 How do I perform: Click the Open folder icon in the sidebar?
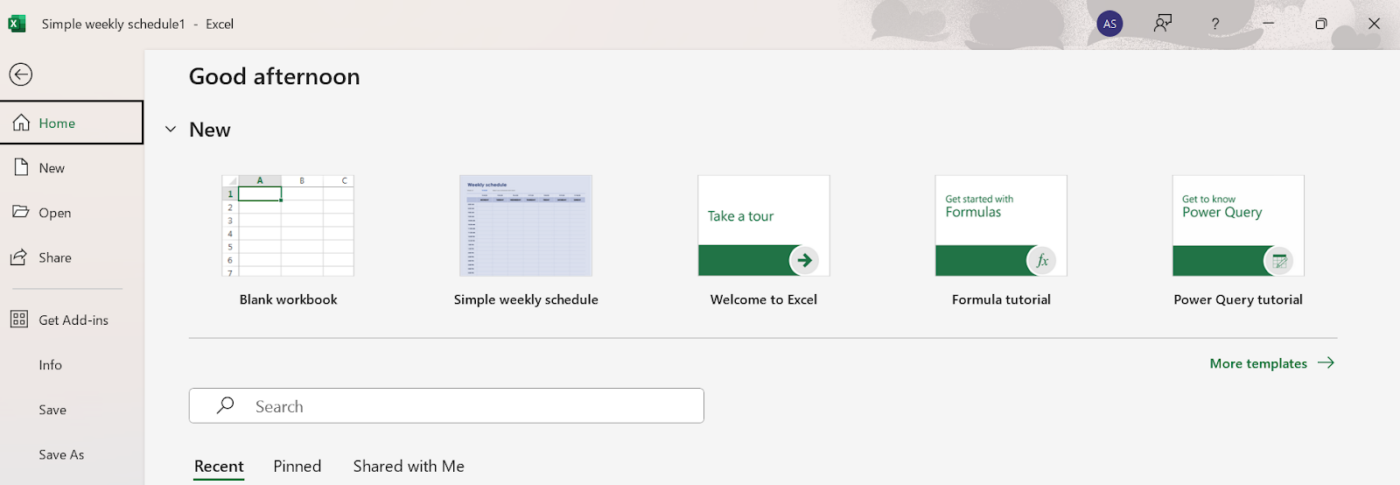[x=20, y=212]
